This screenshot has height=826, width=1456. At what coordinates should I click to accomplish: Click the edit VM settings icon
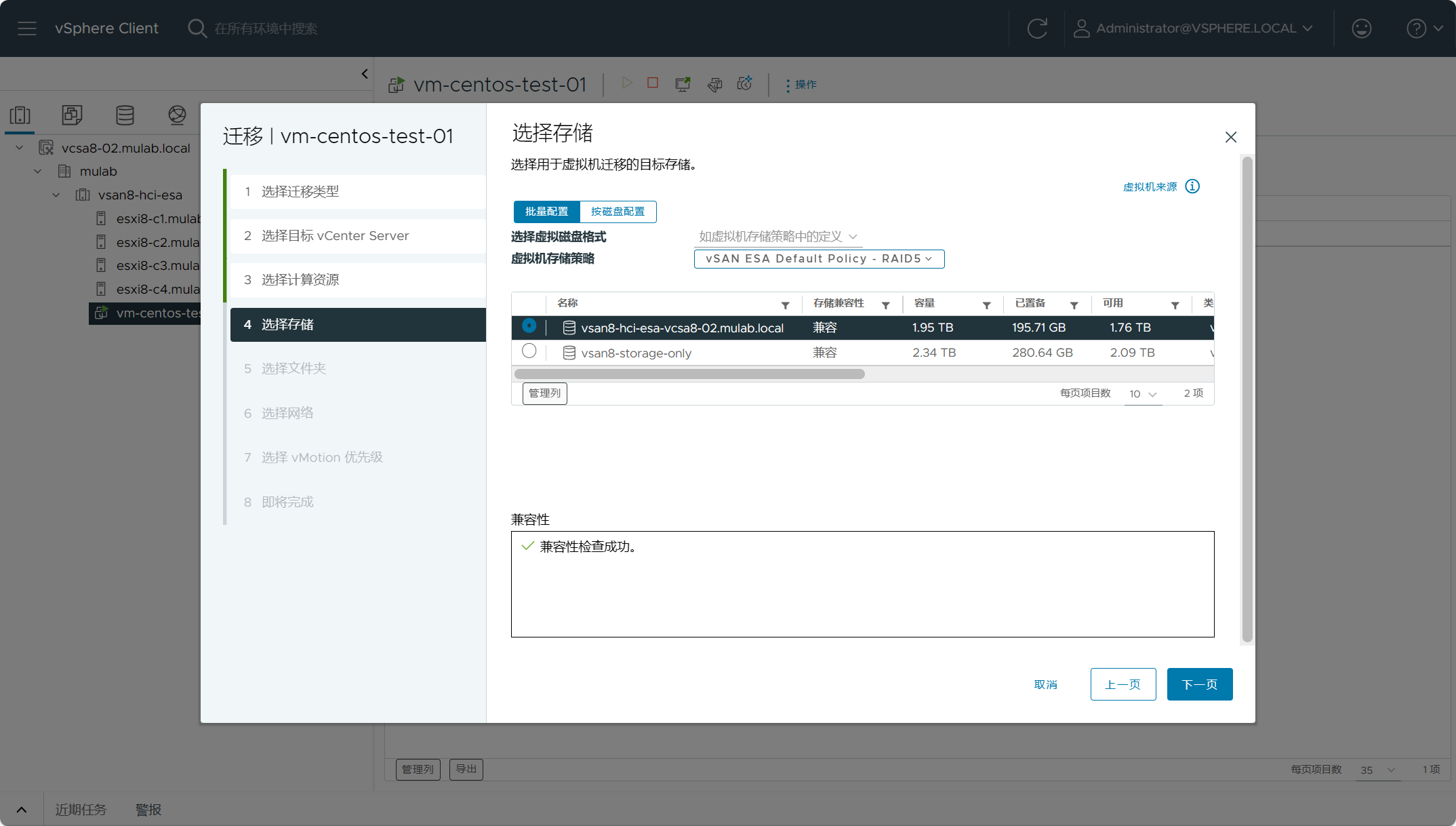pos(714,83)
